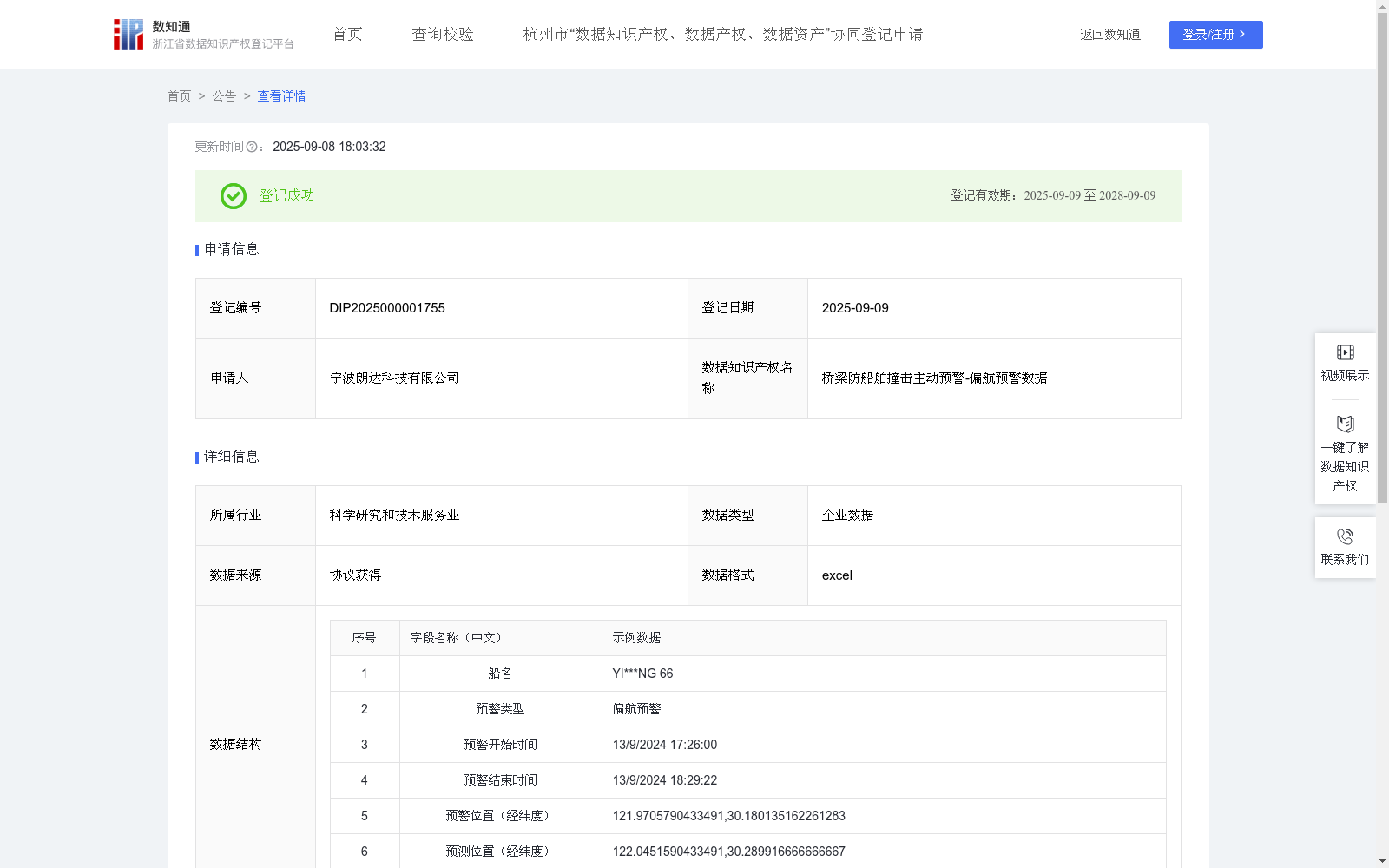Click applicant 宁波朗达科技有限公司

pyautogui.click(x=394, y=378)
